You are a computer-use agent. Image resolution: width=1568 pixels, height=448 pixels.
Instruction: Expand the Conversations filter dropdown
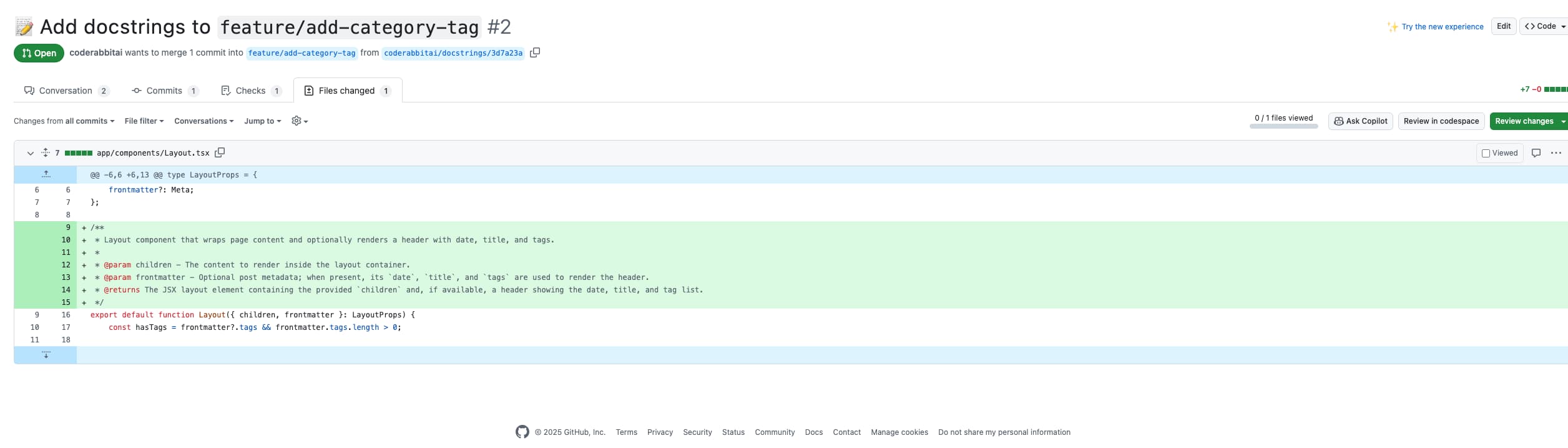click(203, 121)
